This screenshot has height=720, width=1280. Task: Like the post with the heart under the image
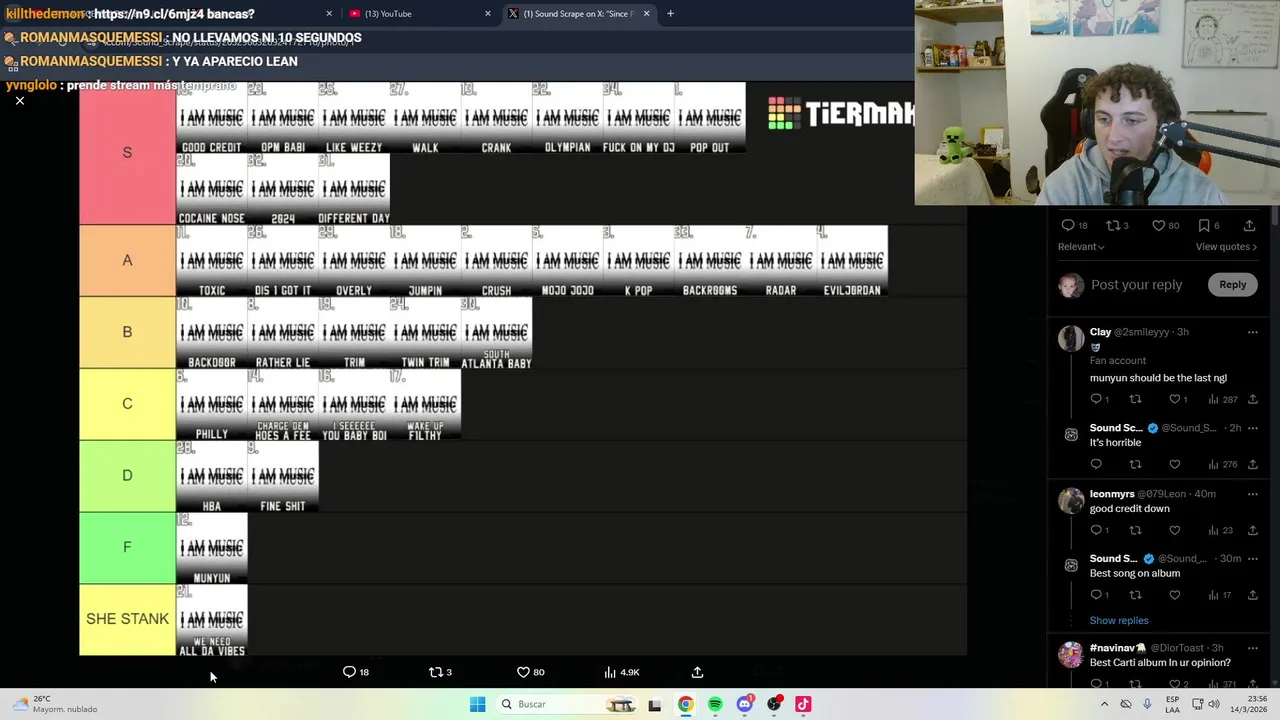coord(523,672)
